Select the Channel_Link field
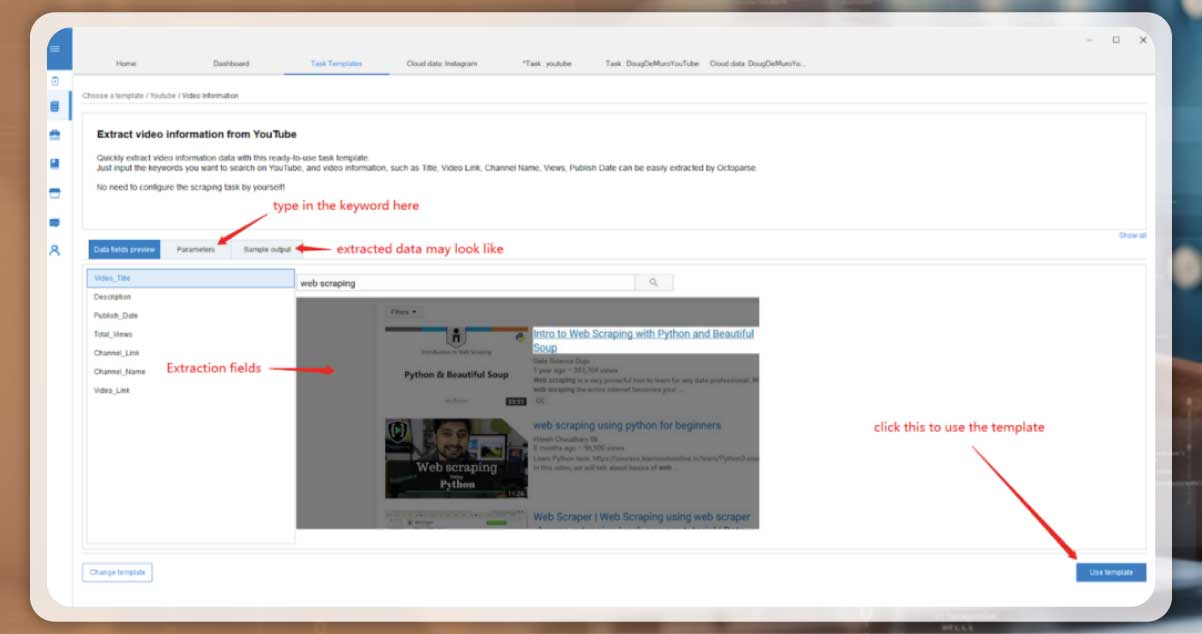This screenshot has width=1202, height=634. click(191, 353)
